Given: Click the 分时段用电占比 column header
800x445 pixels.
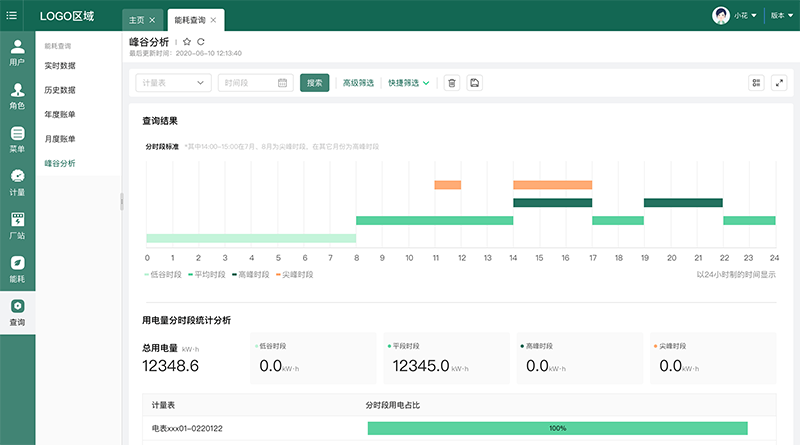Looking at the screenshot, I should (392, 405).
